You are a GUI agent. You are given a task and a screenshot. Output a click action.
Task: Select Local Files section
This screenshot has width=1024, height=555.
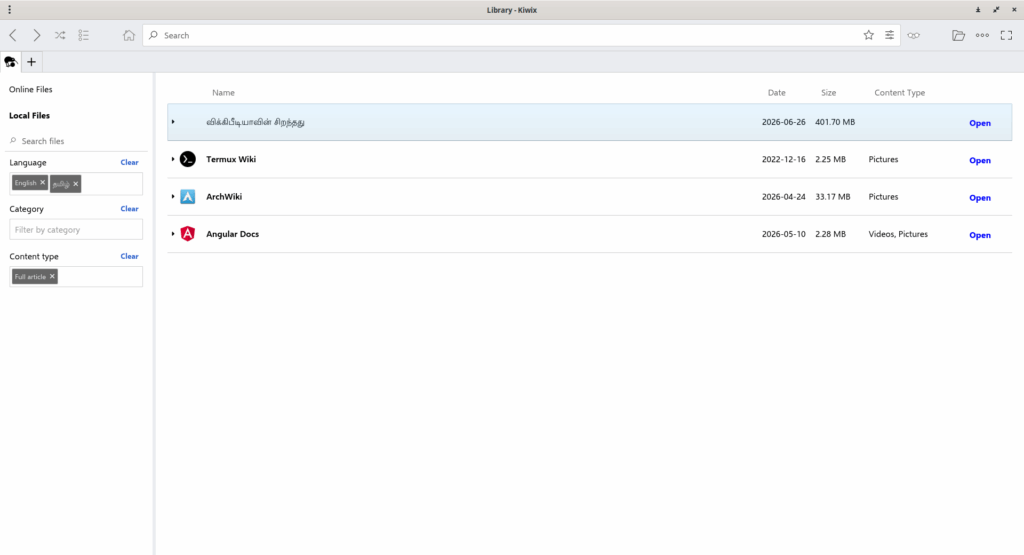tap(29, 116)
